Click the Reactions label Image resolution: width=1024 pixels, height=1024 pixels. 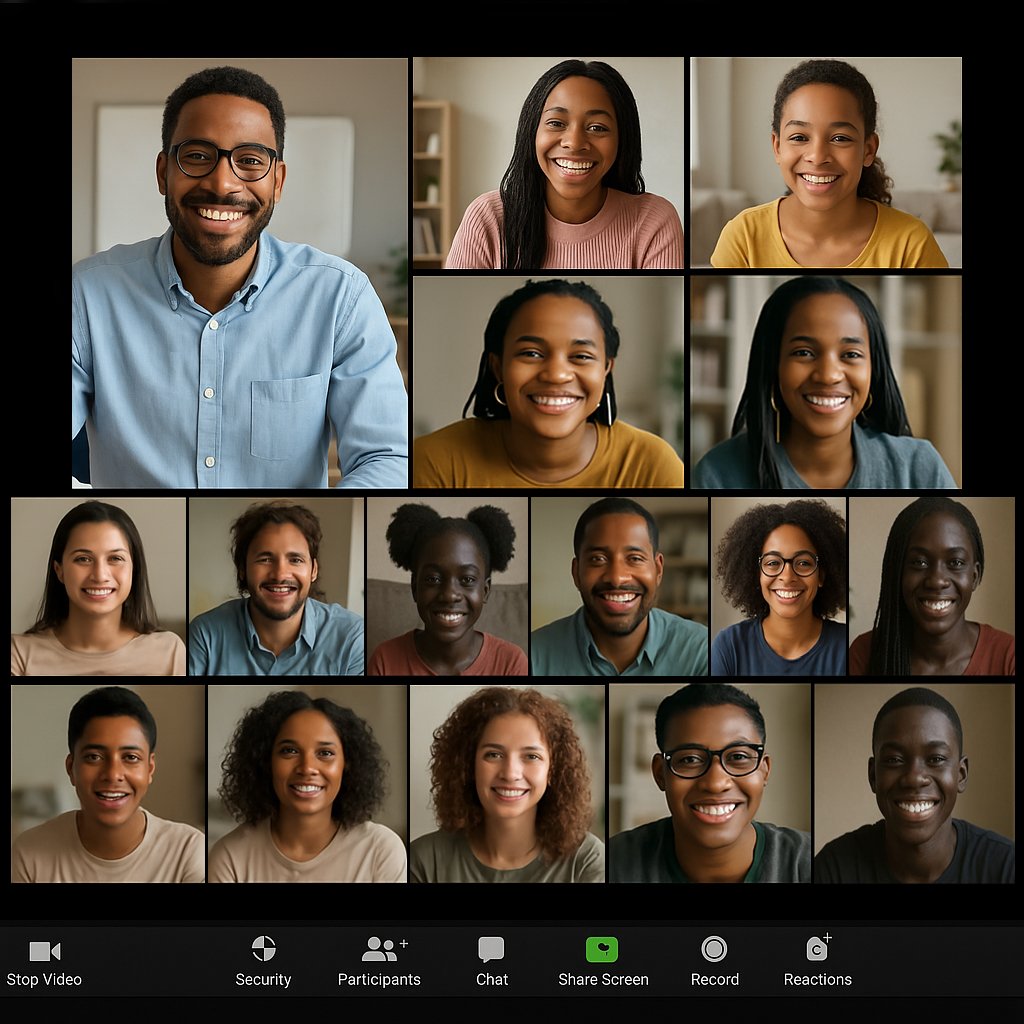click(x=818, y=979)
